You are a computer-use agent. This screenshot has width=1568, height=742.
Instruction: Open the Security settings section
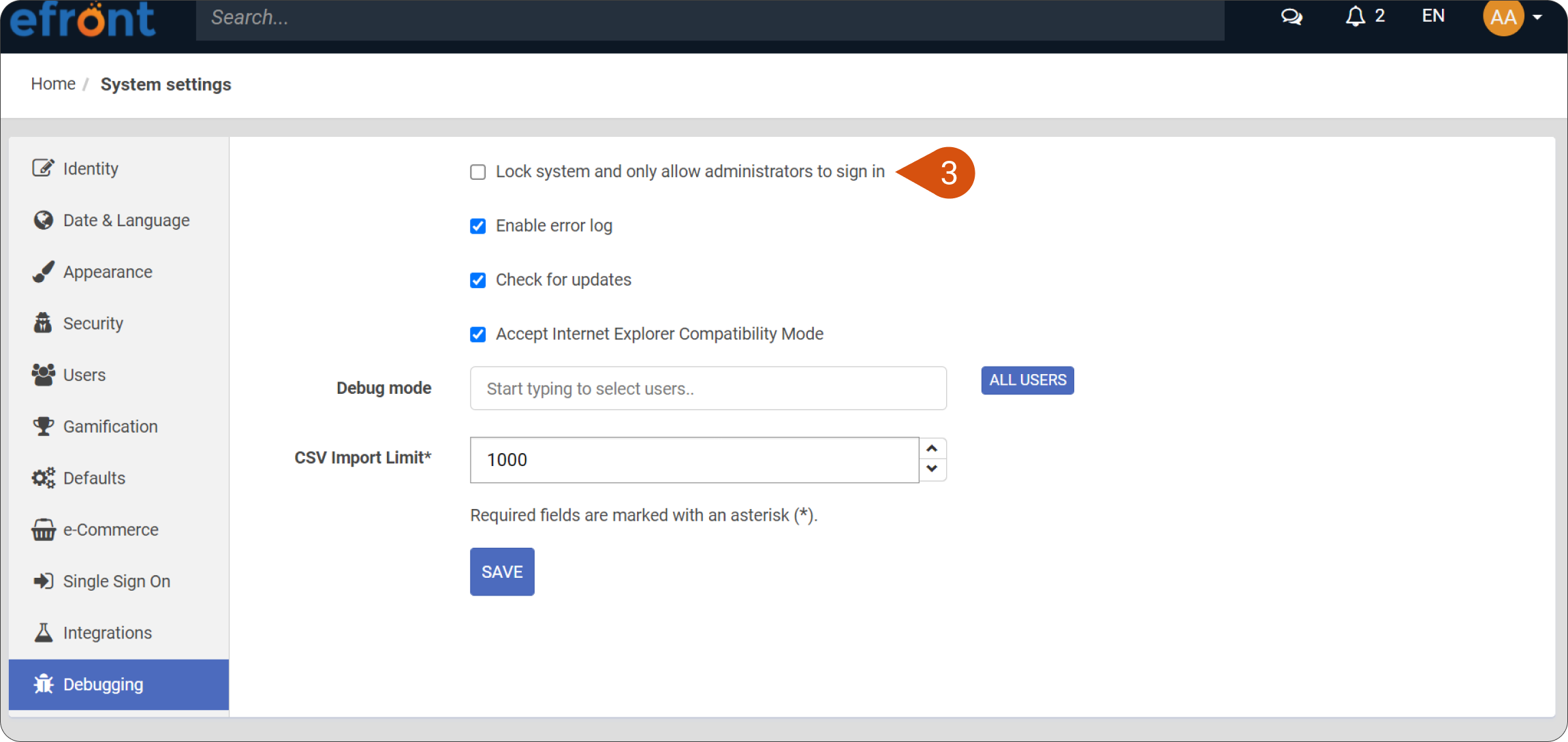(x=119, y=323)
